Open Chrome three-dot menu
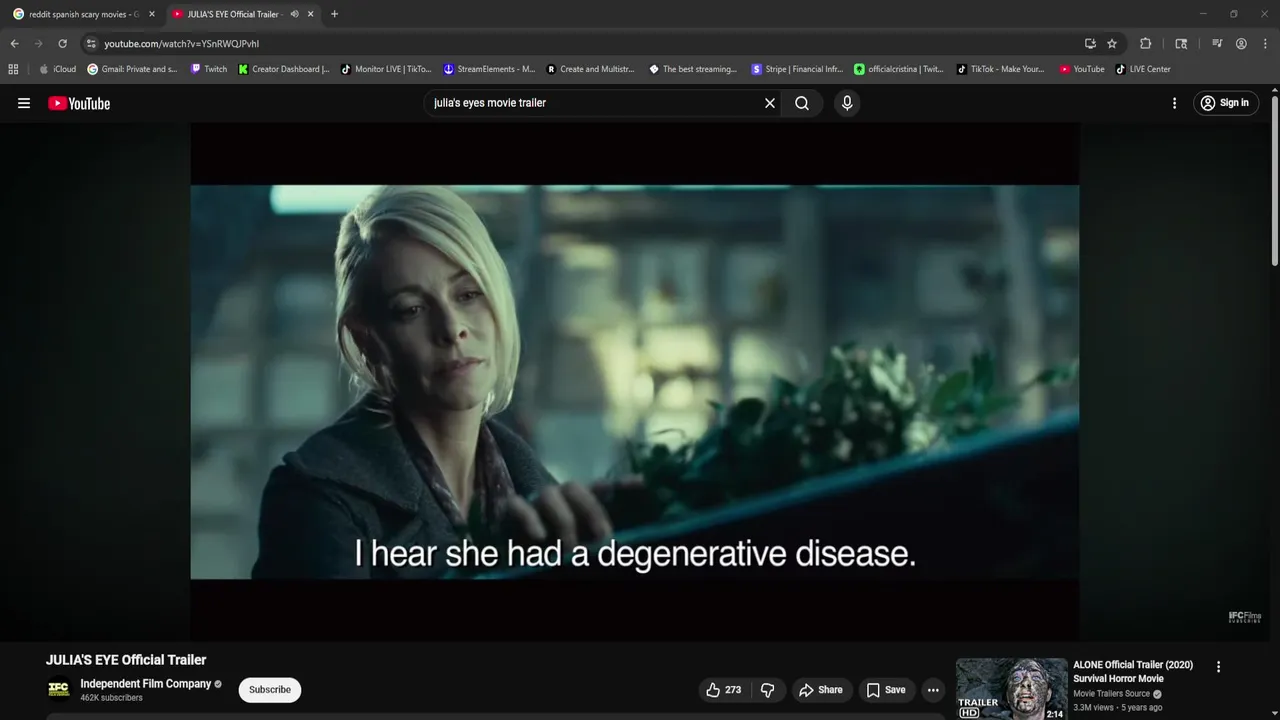This screenshot has width=1280, height=720. point(1266,44)
